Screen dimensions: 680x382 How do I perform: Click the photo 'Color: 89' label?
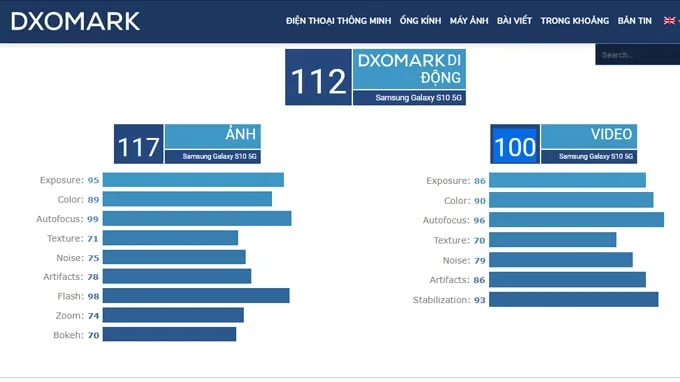coord(78,199)
